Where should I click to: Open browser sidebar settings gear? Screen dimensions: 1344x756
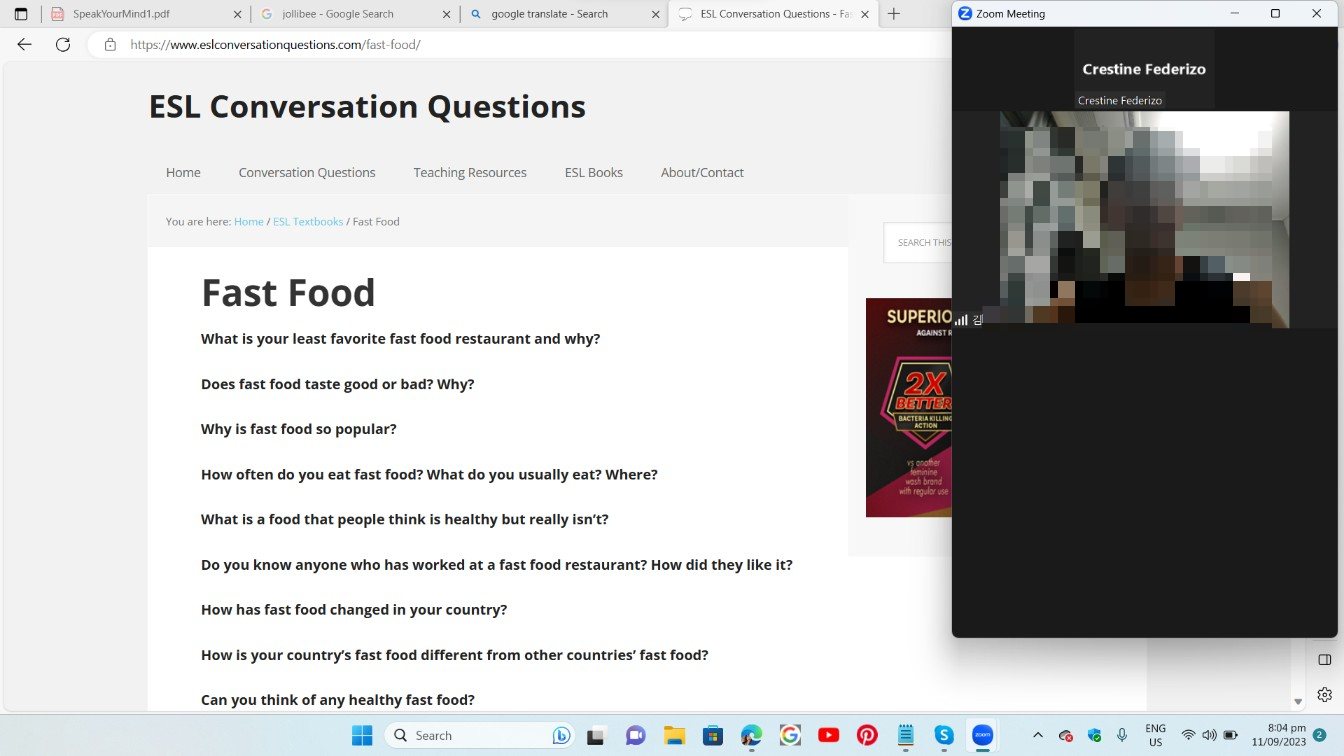1325,694
